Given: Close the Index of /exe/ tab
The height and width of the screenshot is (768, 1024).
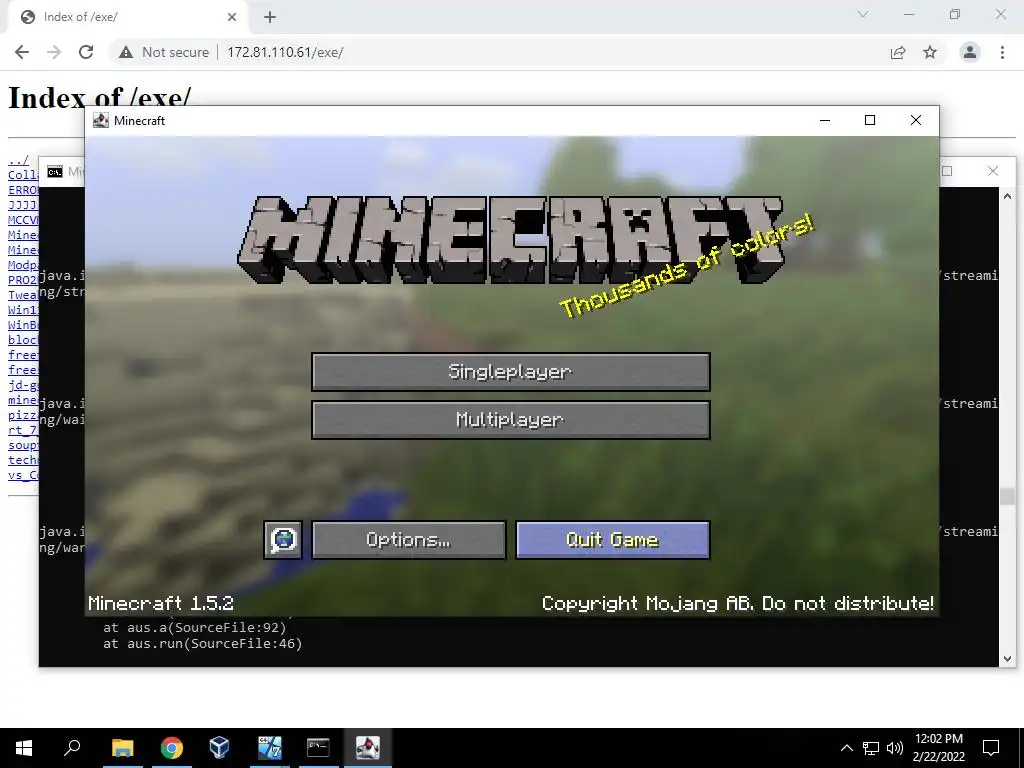Looking at the screenshot, I should coord(232,17).
